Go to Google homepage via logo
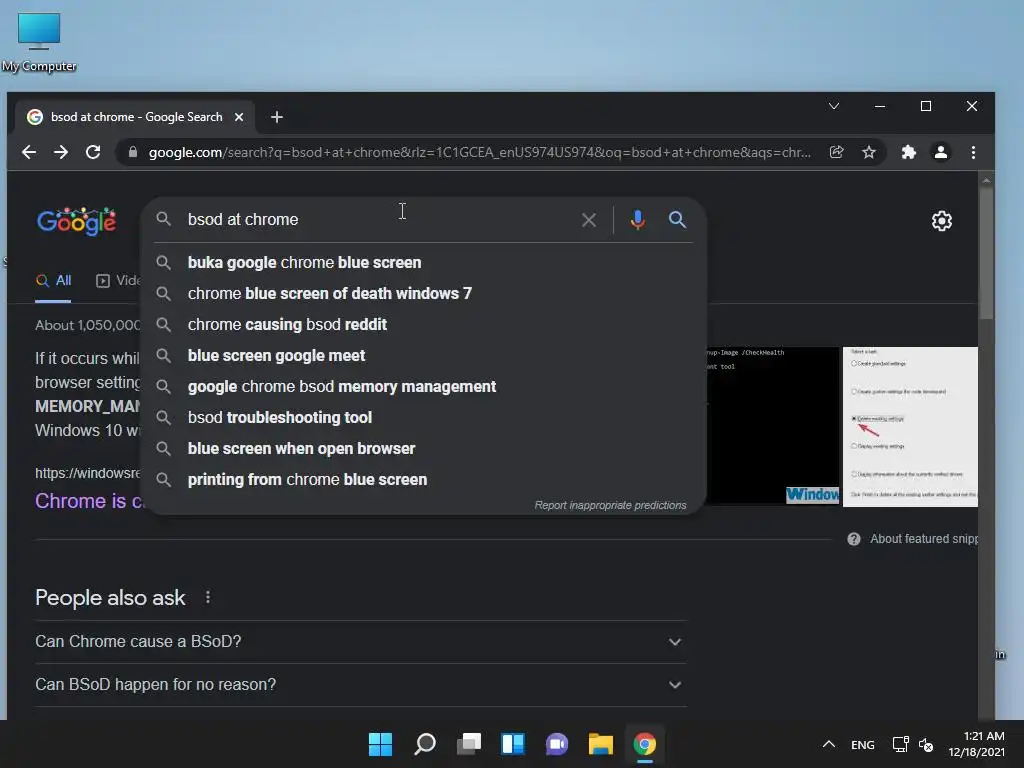The height and width of the screenshot is (768, 1024). (76, 221)
